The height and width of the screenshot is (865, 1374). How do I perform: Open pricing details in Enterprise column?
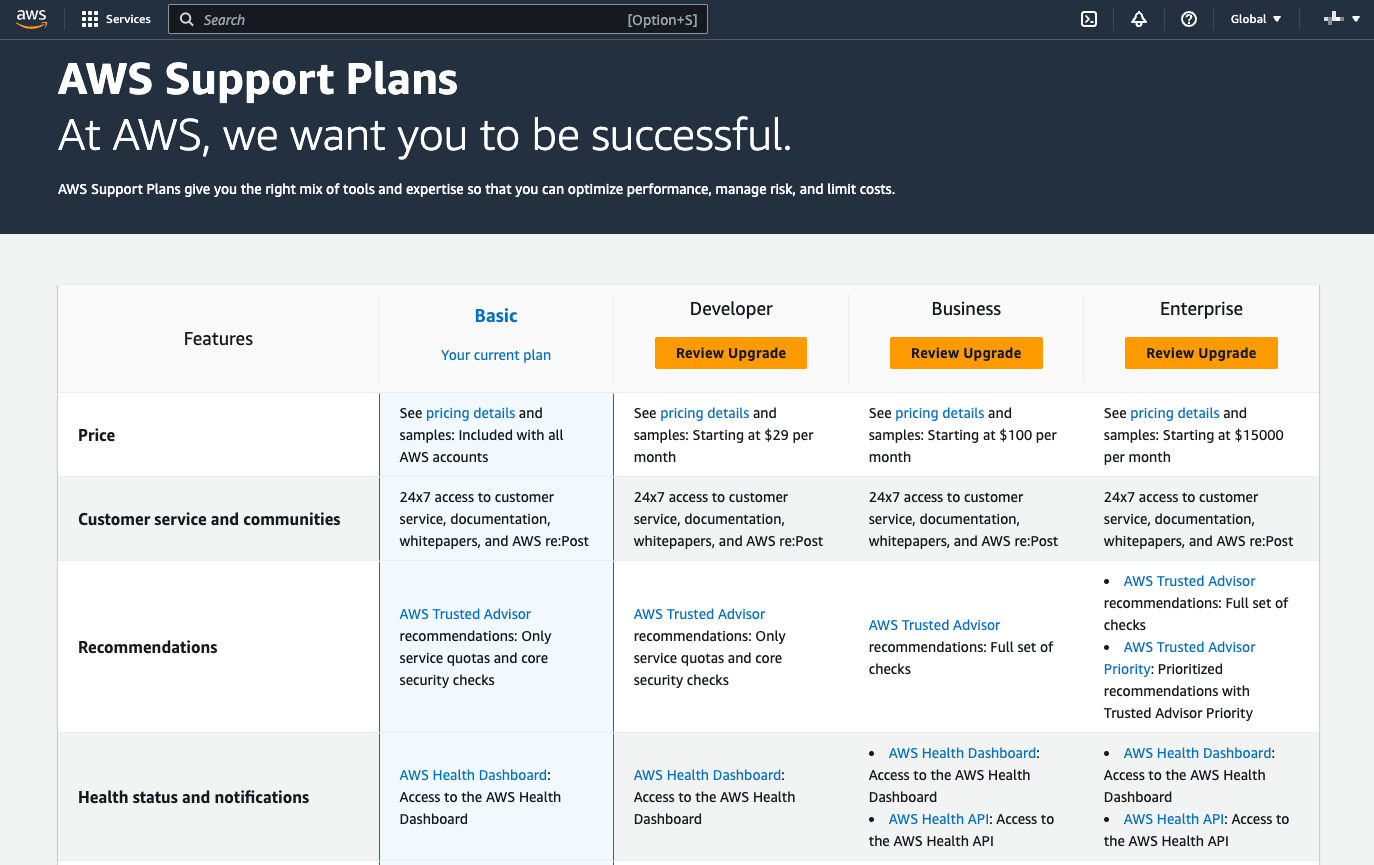point(1175,413)
